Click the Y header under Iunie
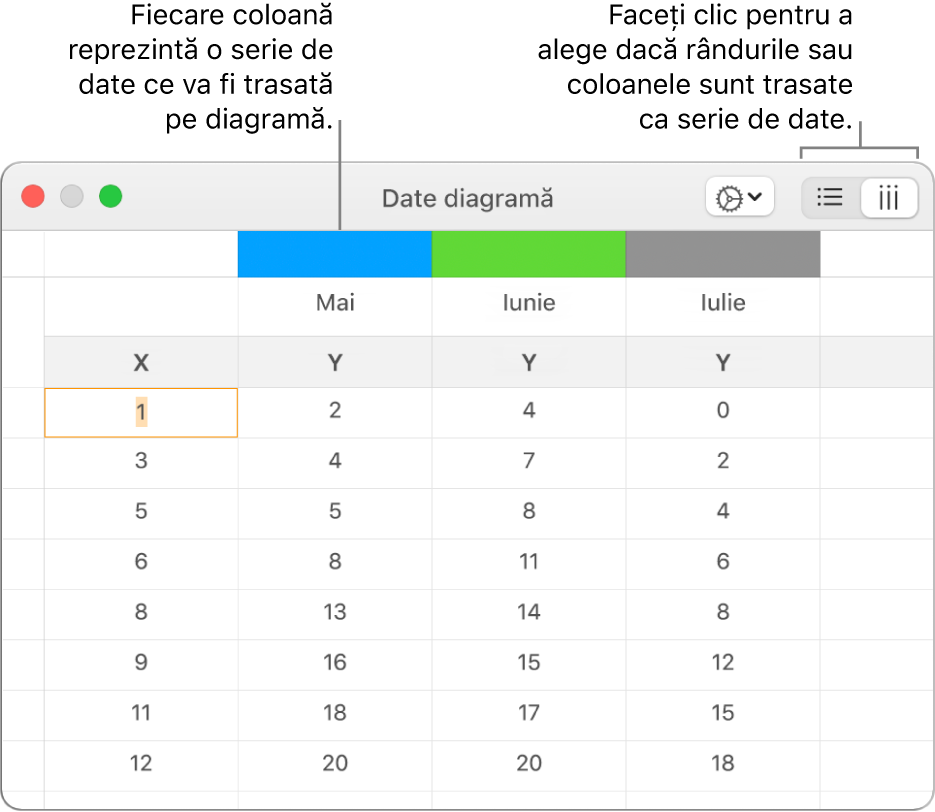935x812 pixels. (x=528, y=363)
